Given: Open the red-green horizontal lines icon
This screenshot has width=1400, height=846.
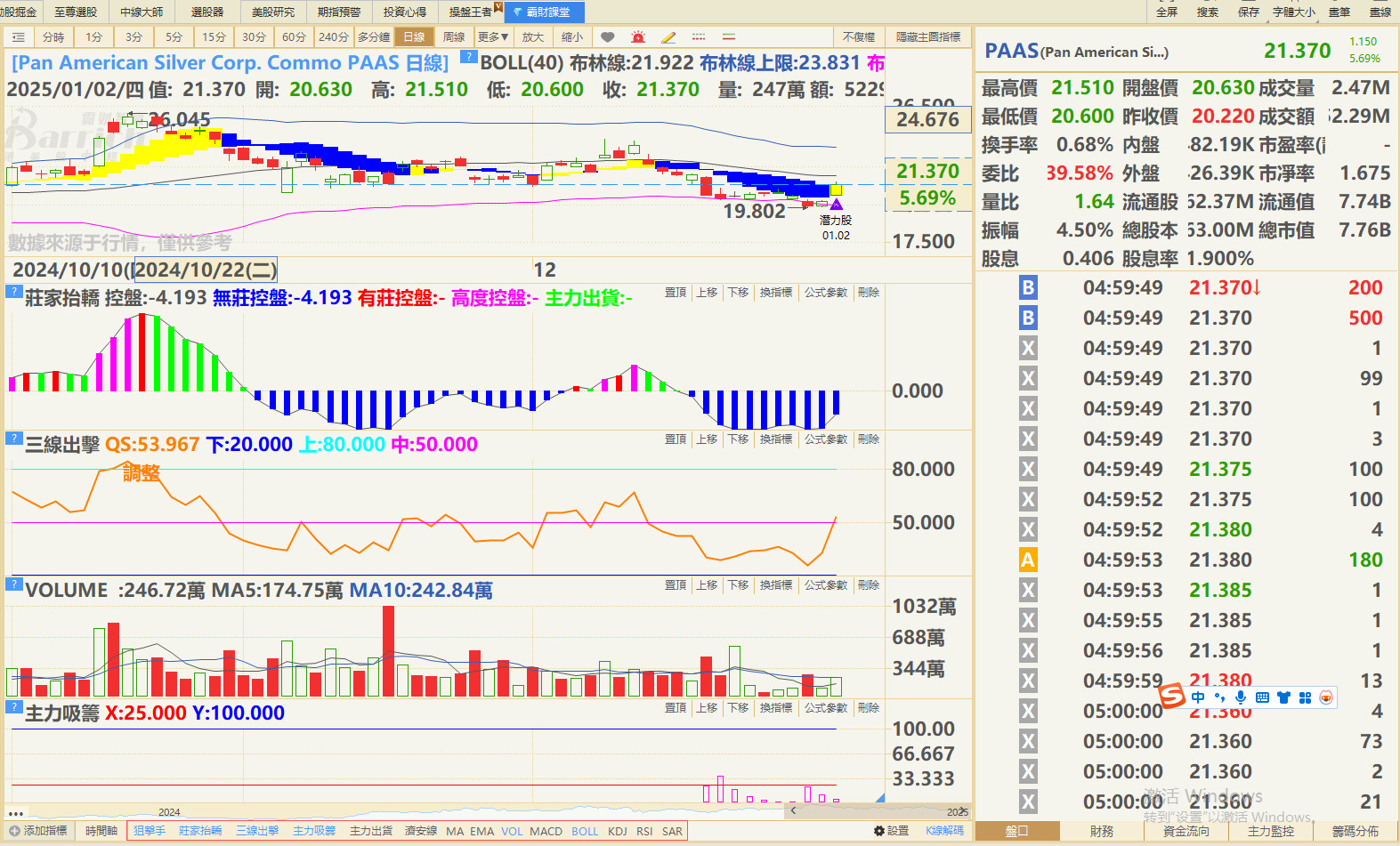Looking at the screenshot, I should pos(729,36).
